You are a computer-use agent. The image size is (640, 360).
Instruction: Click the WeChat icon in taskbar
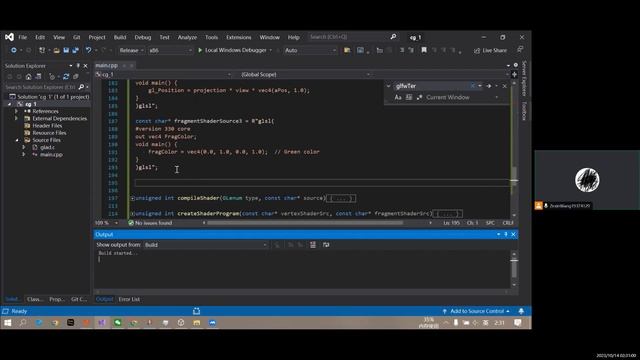[118, 323]
